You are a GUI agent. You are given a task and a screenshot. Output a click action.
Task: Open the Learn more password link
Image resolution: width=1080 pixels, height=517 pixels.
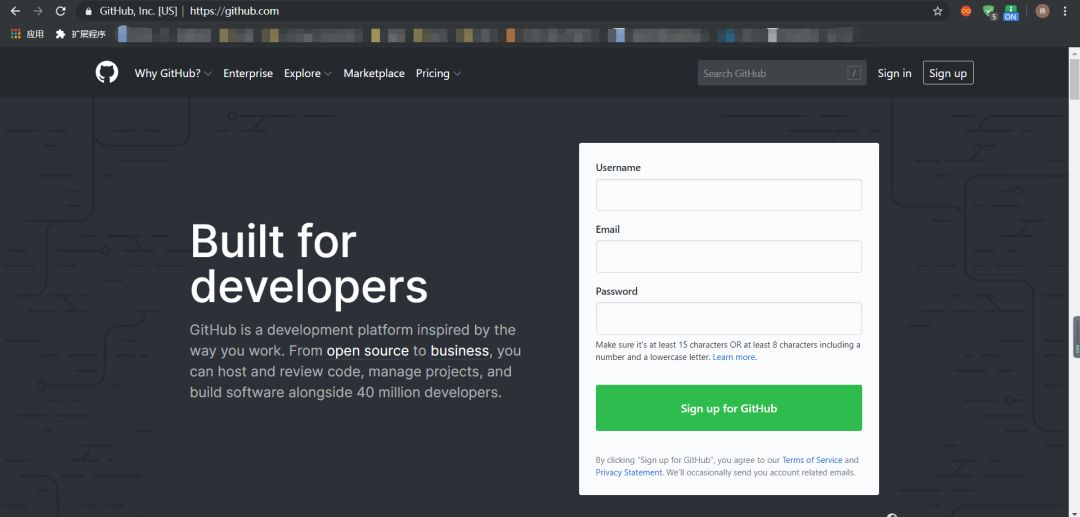pyautogui.click(x=734, y=357)
